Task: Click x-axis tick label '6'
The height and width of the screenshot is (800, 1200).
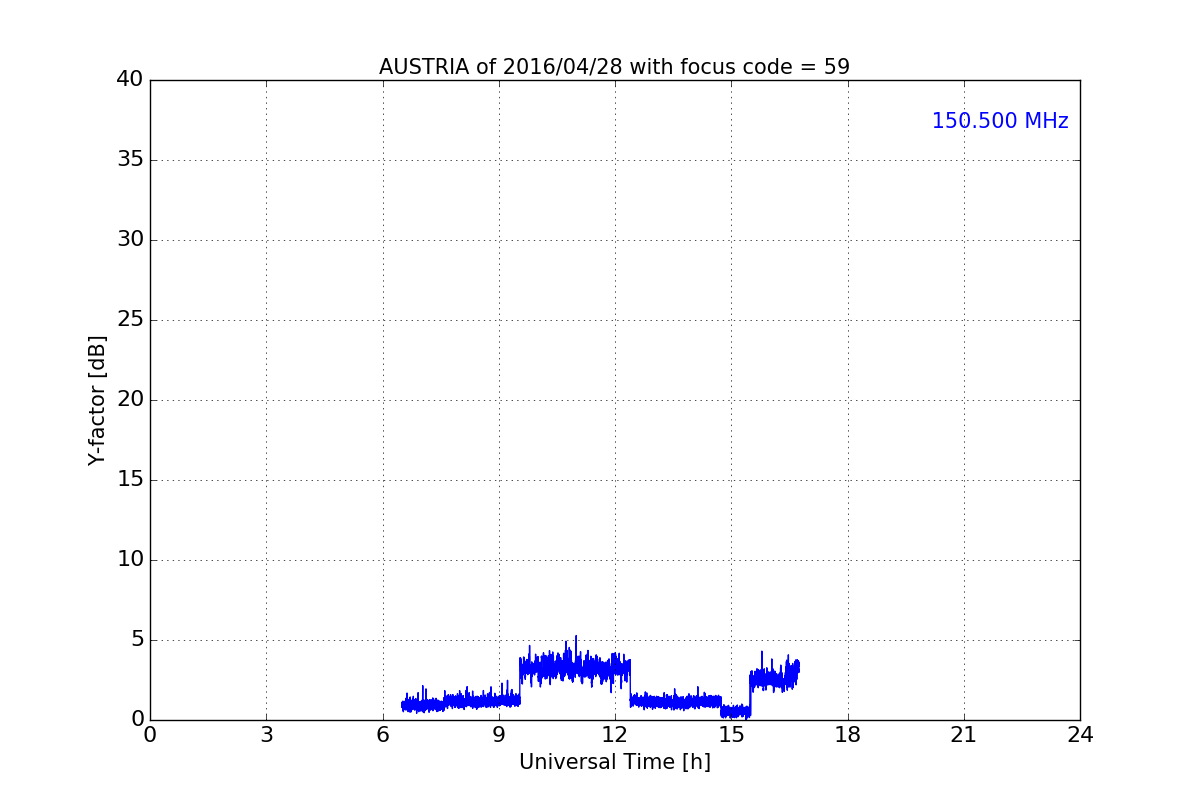Action: [x=382, y=735]
